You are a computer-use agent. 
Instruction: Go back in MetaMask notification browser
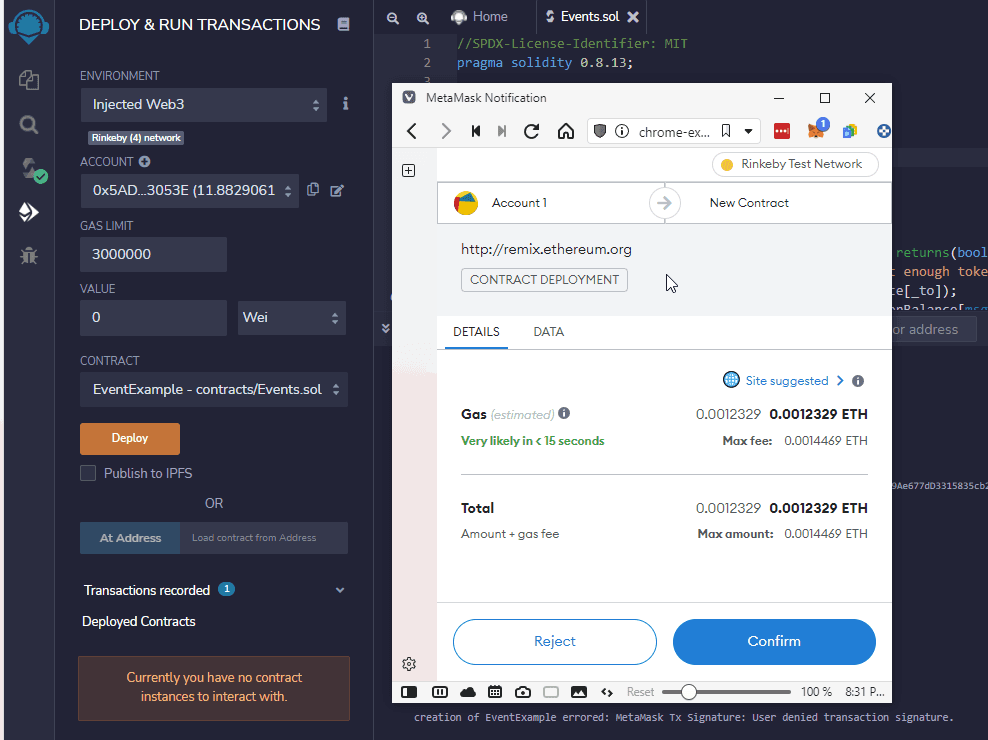click(x=412, y=131)
